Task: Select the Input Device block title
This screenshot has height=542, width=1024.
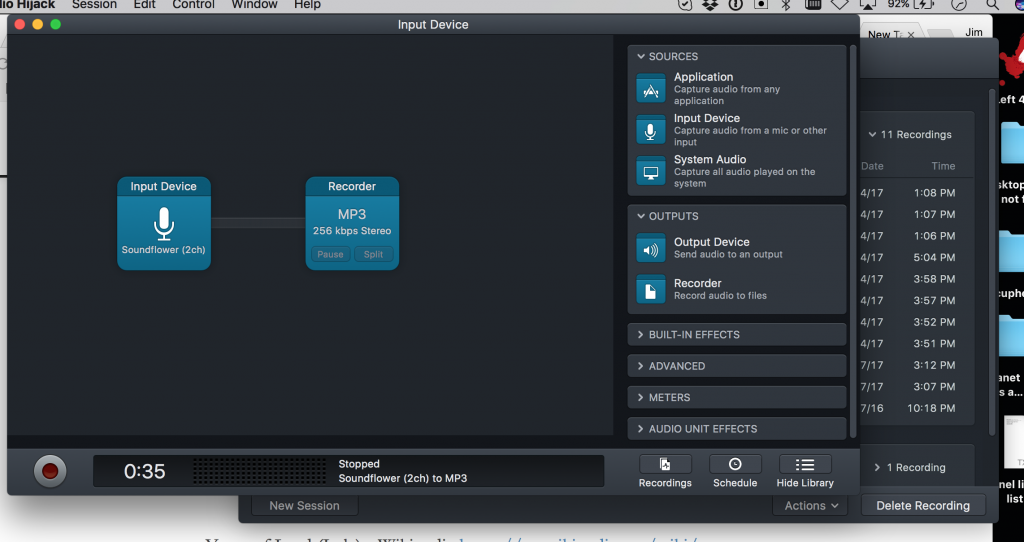Action: pyautogui.click(x=163, y=186)
